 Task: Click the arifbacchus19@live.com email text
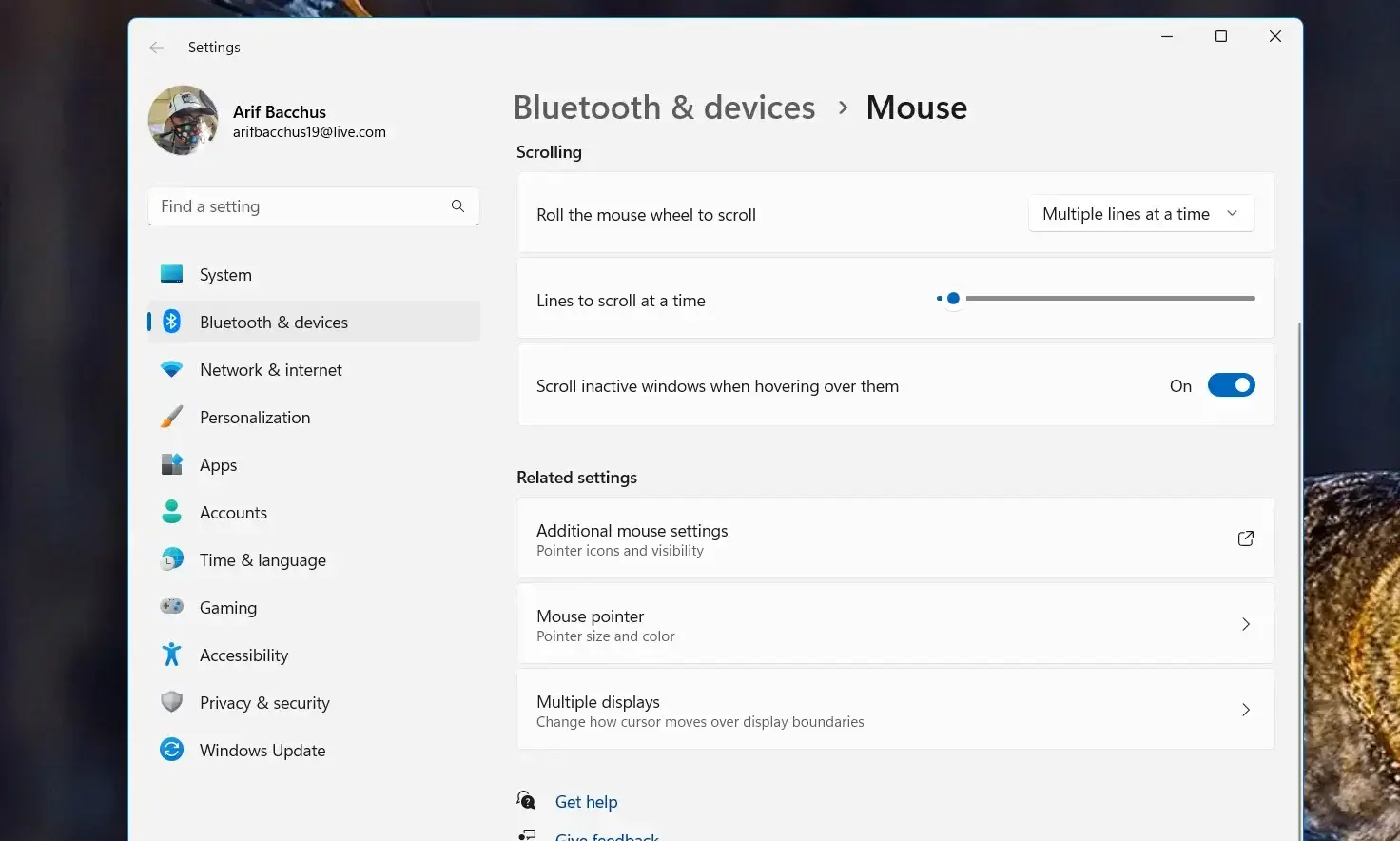pos(309,132)
